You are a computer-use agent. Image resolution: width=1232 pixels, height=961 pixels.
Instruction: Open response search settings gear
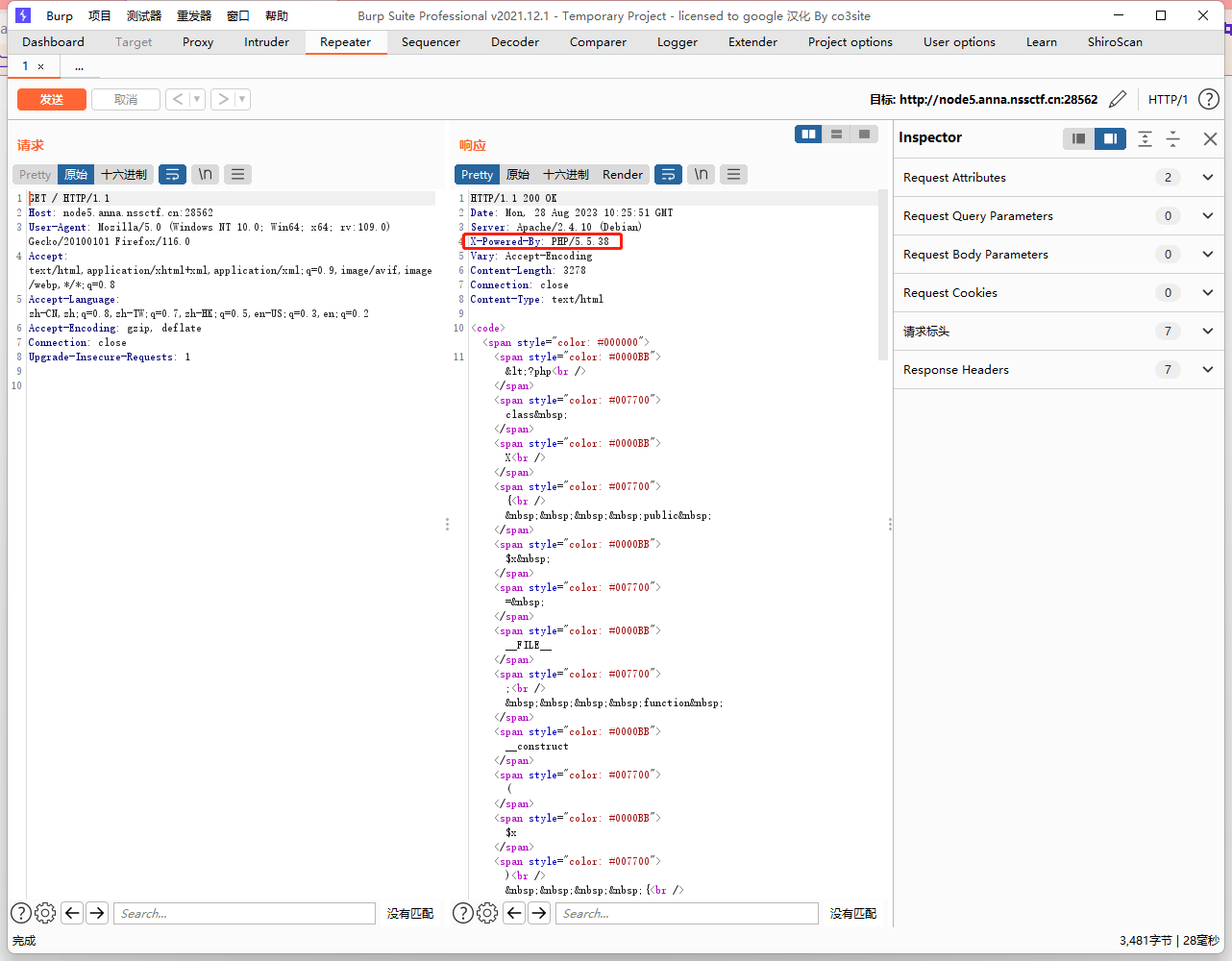487,913
